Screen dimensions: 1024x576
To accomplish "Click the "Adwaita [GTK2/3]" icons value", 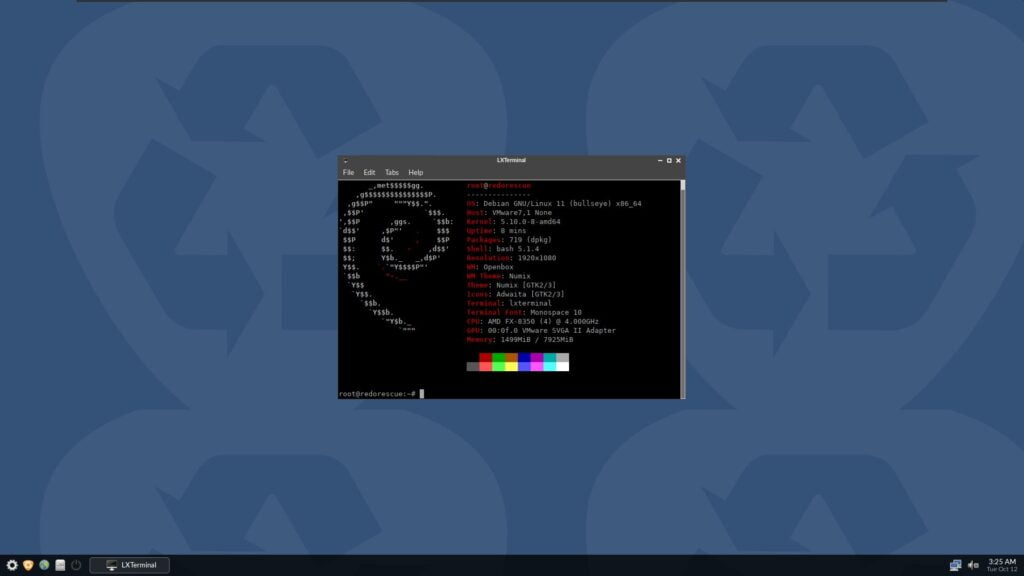I will pos(530,294).
